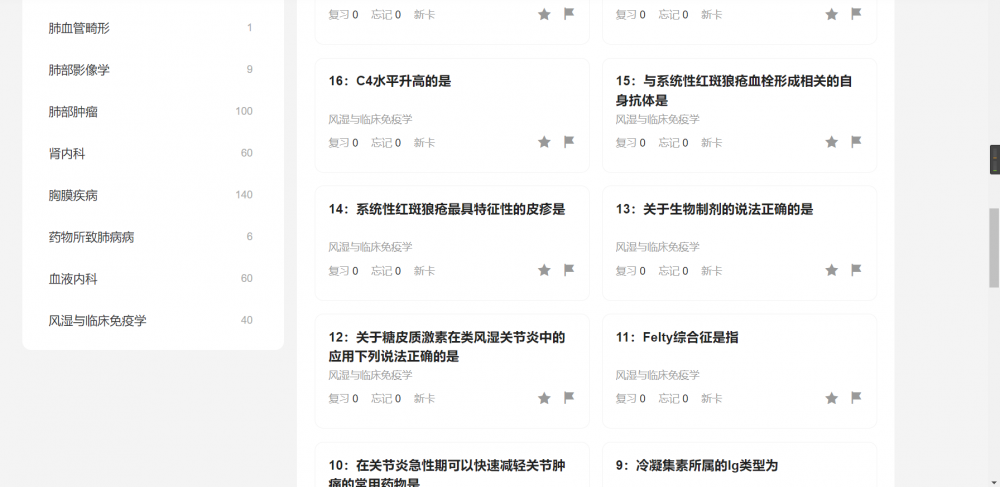Screen dimensions: 1000x487
Task: Click 忘记 0 on card 13
Action: click(x=673, y=271)
